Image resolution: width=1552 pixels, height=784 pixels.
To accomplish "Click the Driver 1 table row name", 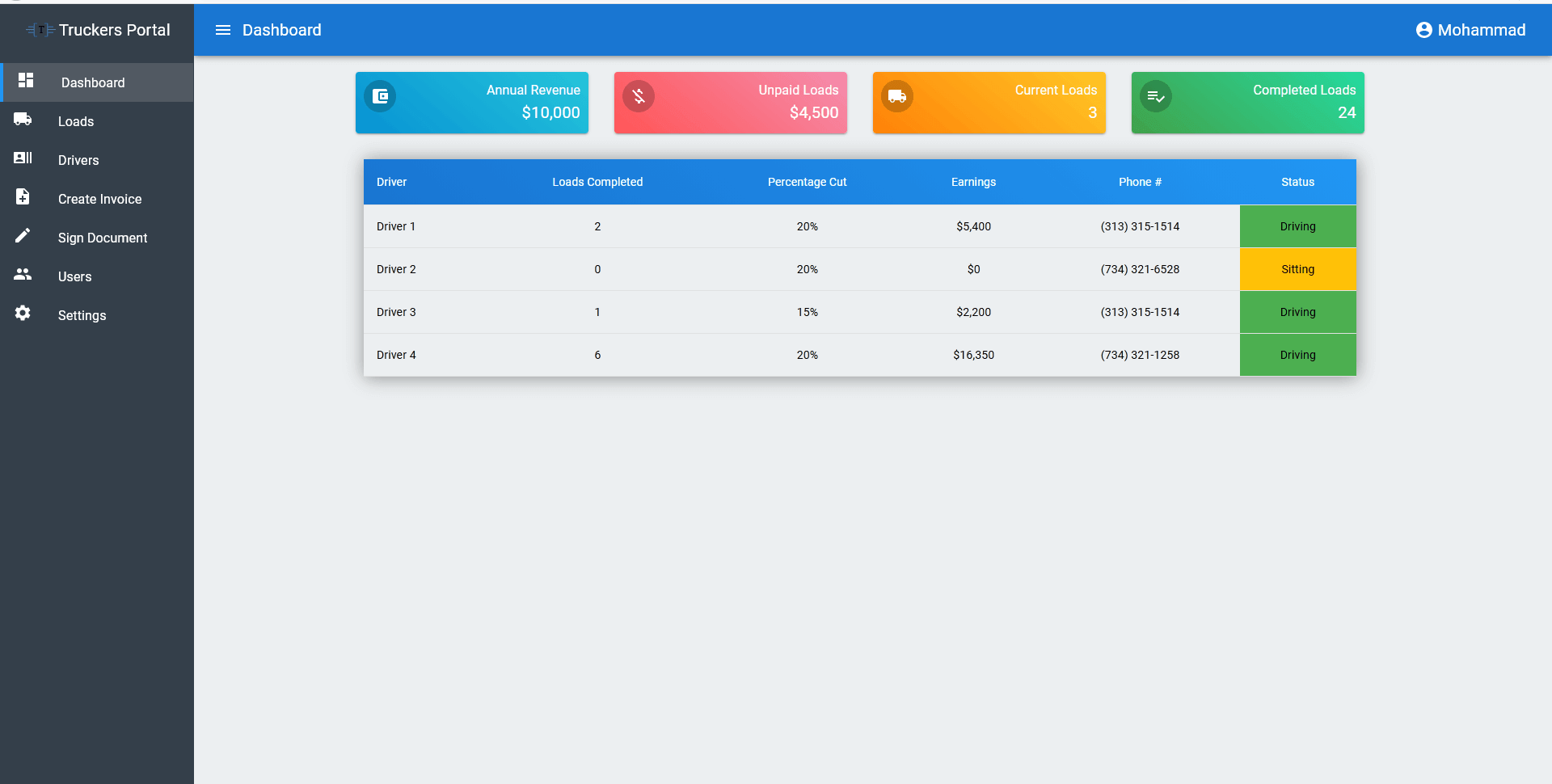I will 396,226.
